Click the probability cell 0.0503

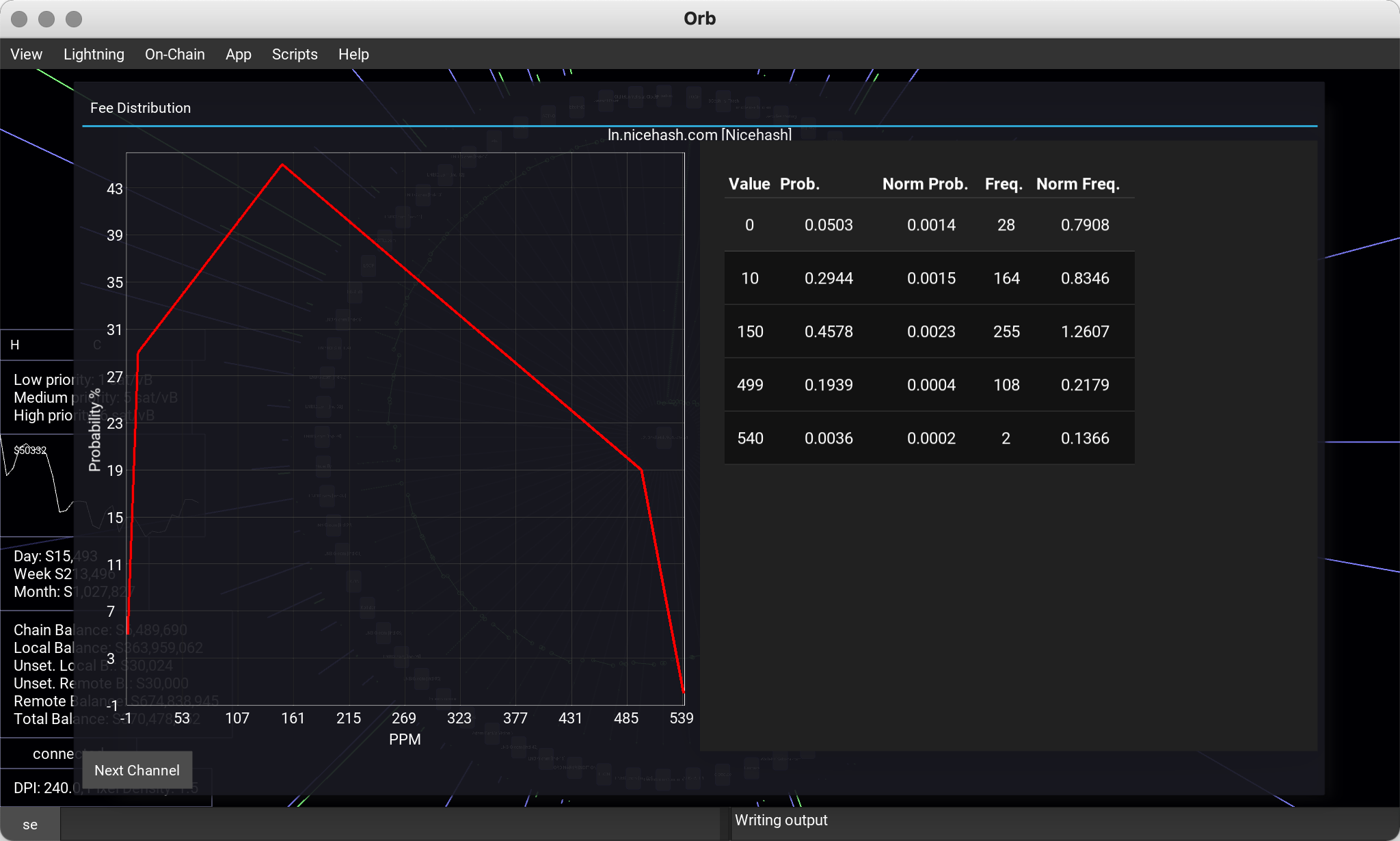[x=829, y=225]
